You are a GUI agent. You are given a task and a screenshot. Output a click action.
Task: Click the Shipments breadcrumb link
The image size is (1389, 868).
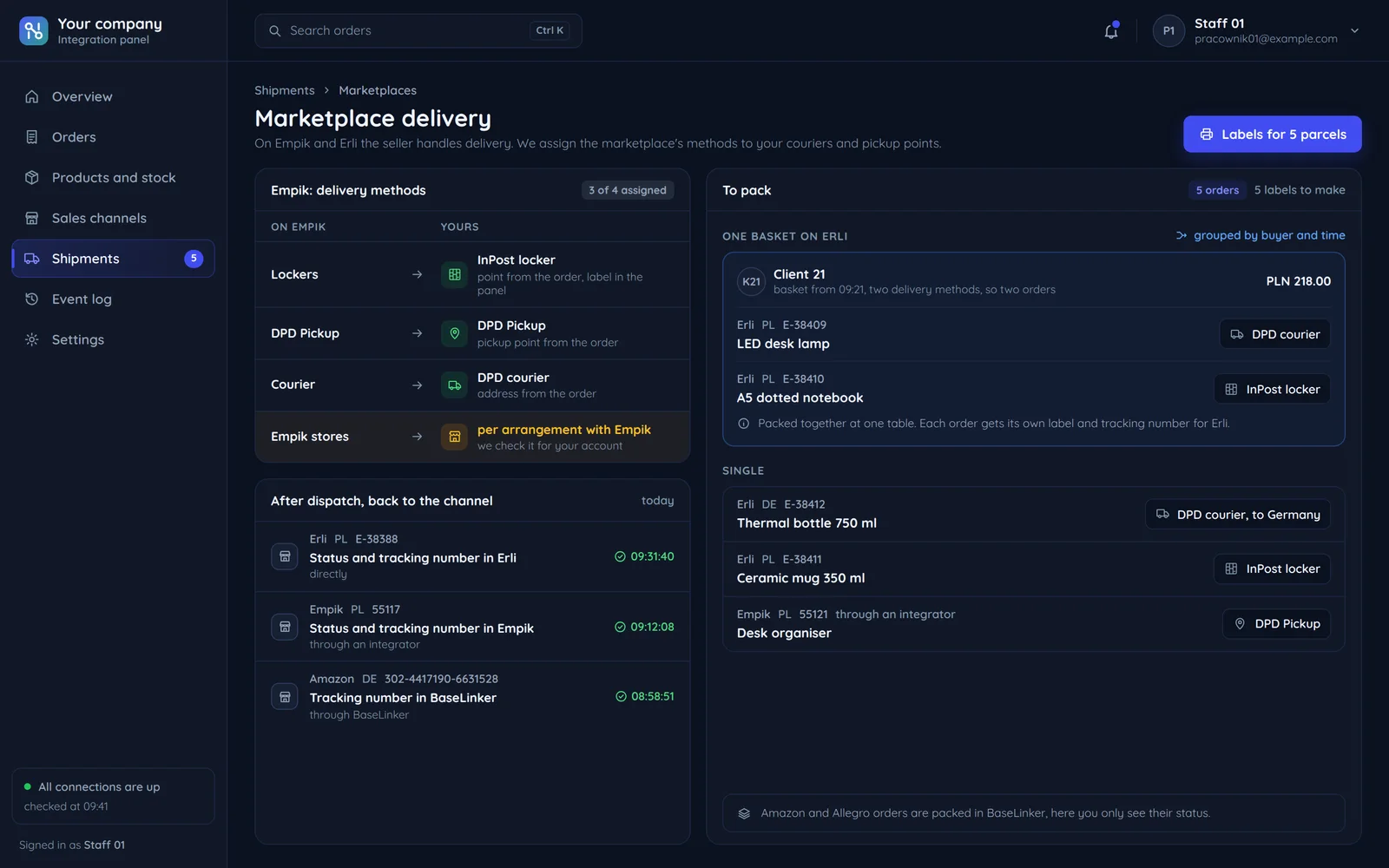tap(285, 90)
